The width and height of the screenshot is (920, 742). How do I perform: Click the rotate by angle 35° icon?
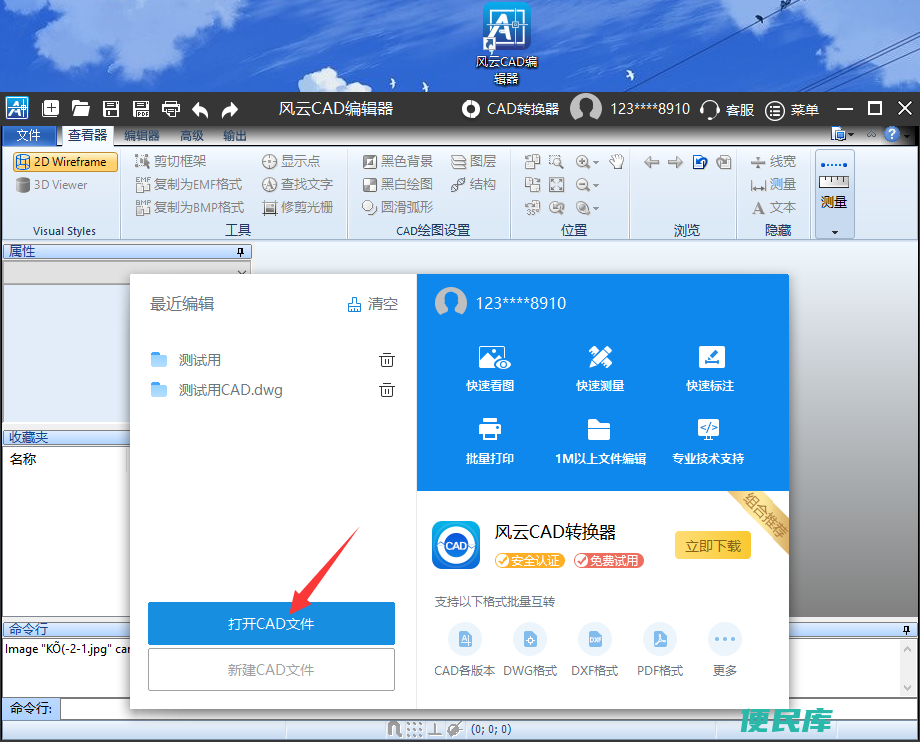[x=533, y=208]
